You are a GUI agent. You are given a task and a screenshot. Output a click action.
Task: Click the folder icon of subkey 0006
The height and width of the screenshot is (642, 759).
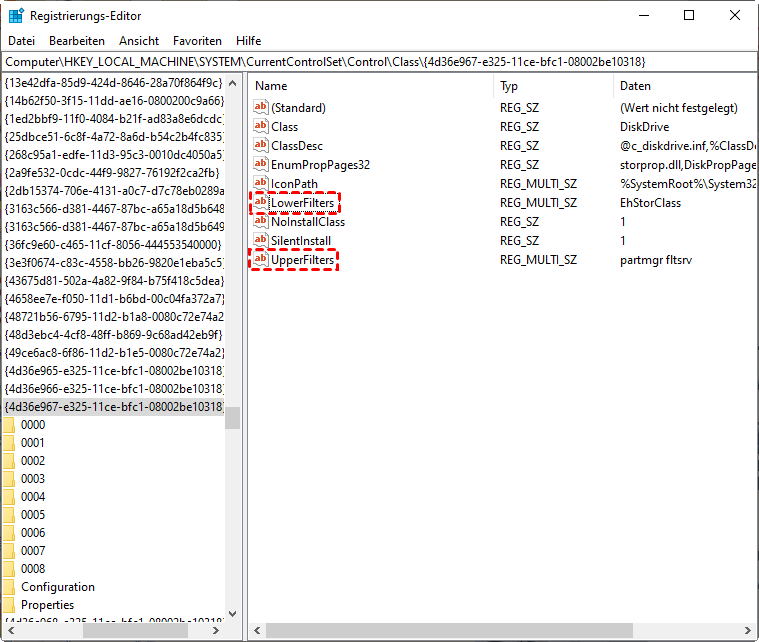click(9, 533)
